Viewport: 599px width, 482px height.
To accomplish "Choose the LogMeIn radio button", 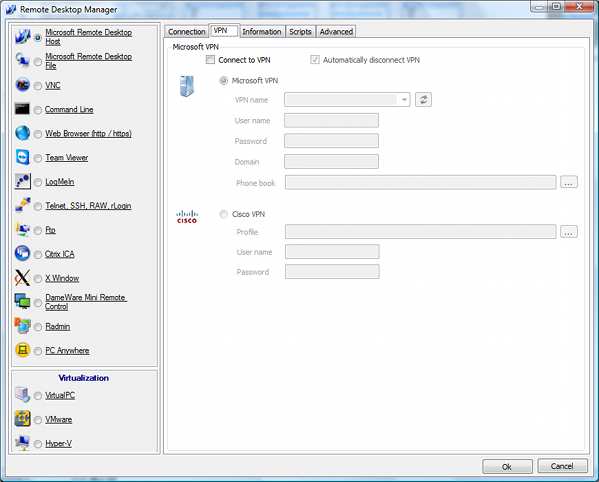I will pyautogui.click(x=37, y=183).
